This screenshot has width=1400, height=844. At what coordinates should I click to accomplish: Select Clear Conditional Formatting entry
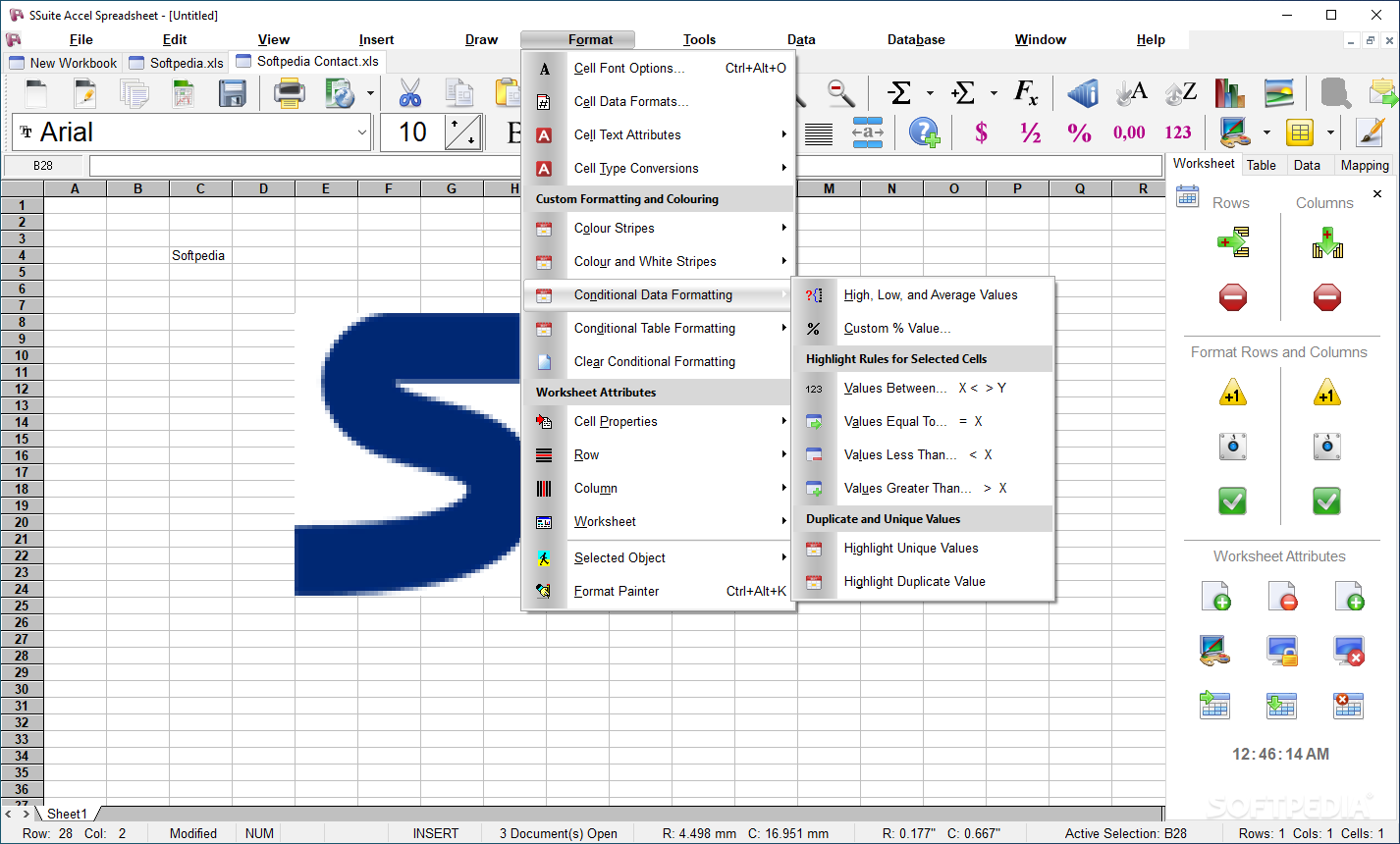[x=659, y=361]
